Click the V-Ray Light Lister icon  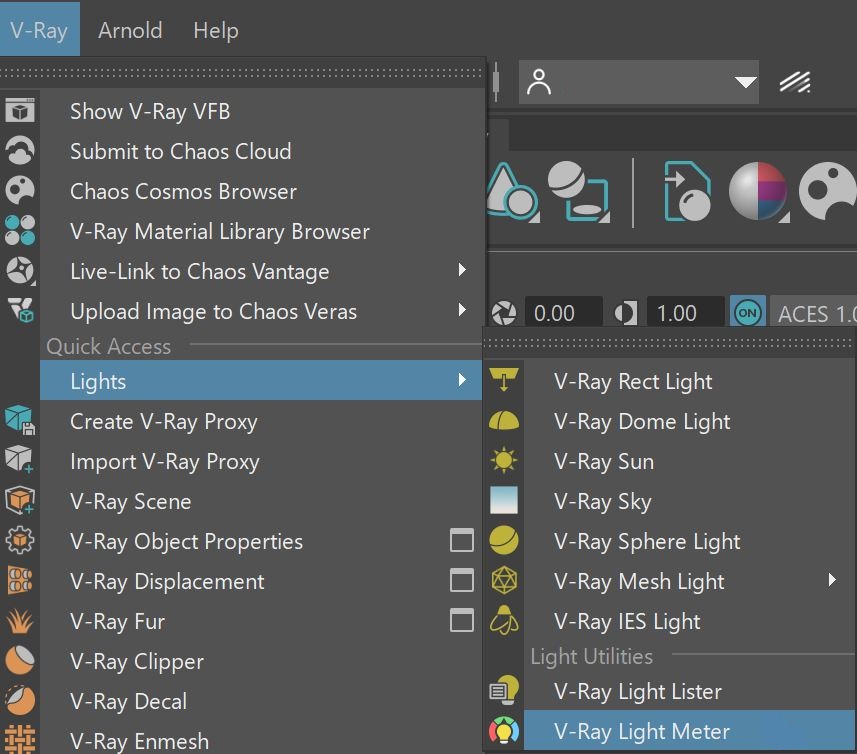(504, 690)
